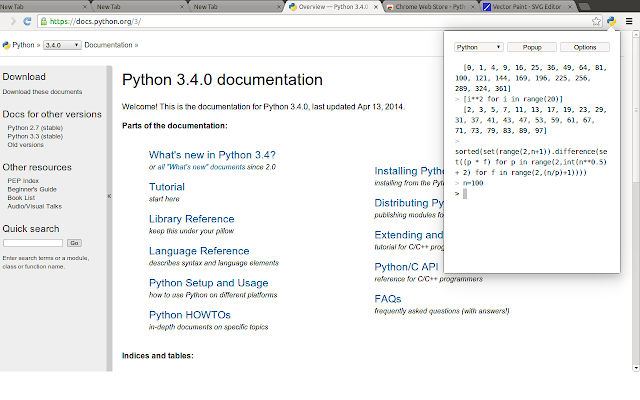Switch to the first New Tab
Screen dimensions: 640x400
pos(41,7)
